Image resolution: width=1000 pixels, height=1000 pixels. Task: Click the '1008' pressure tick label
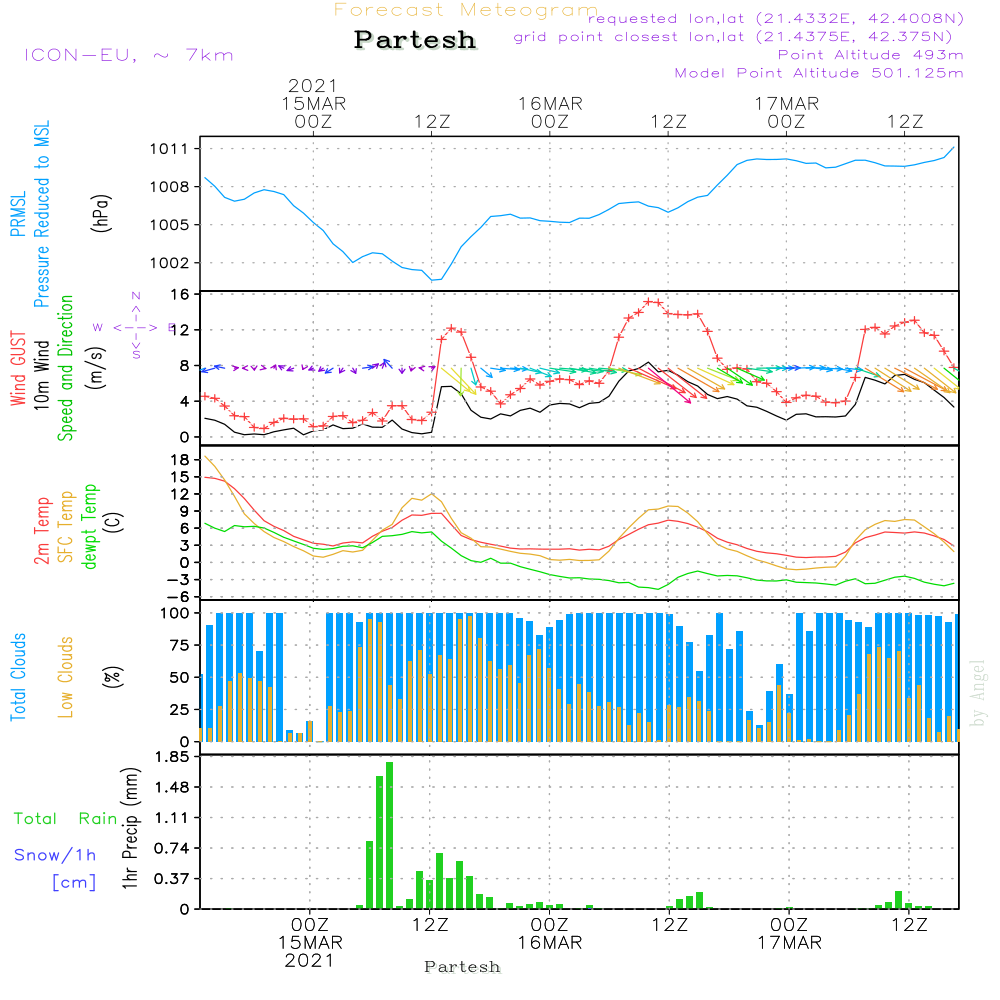[169, 187]
